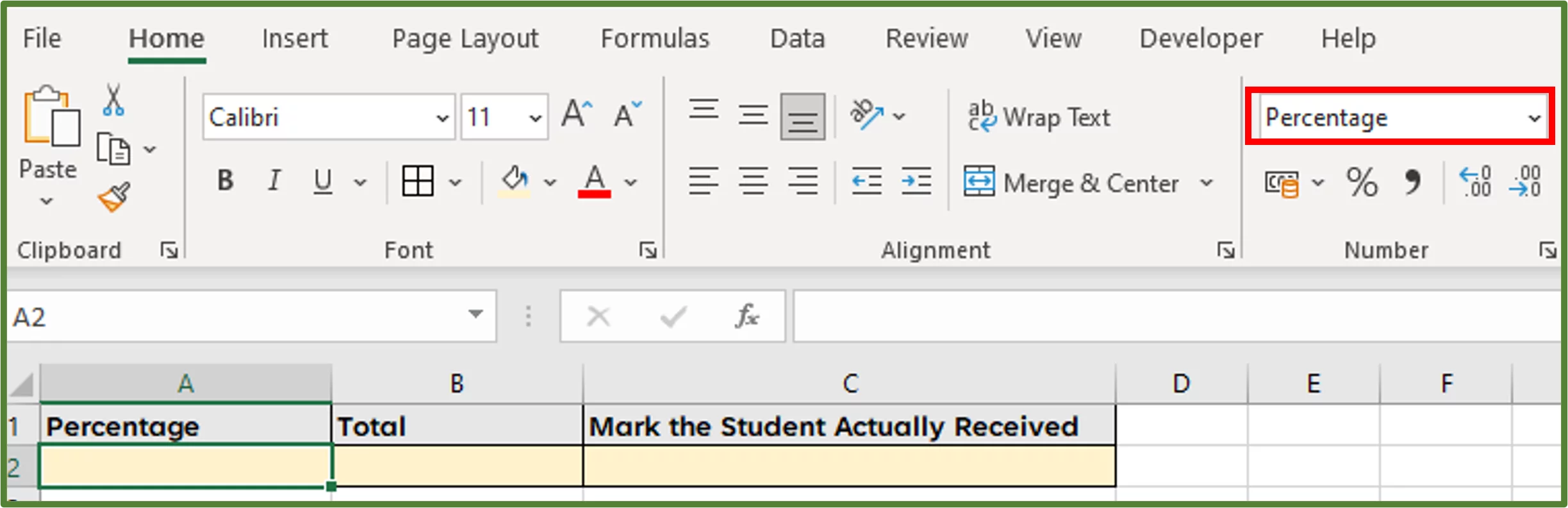Middle align cell contents
The width and height of the screenshot is (1568, 508).
[753, 116]
